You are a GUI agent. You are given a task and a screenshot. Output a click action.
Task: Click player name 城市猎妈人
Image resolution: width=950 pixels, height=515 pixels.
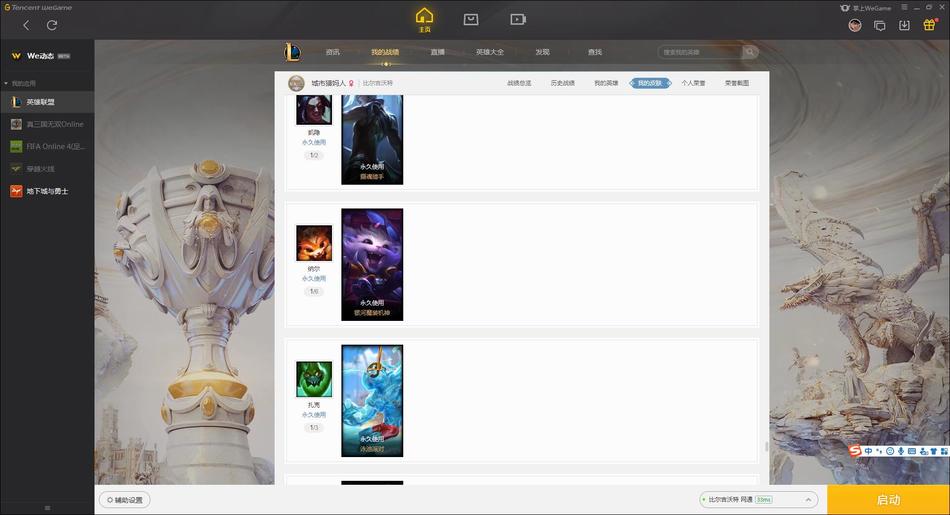[328, 83]
